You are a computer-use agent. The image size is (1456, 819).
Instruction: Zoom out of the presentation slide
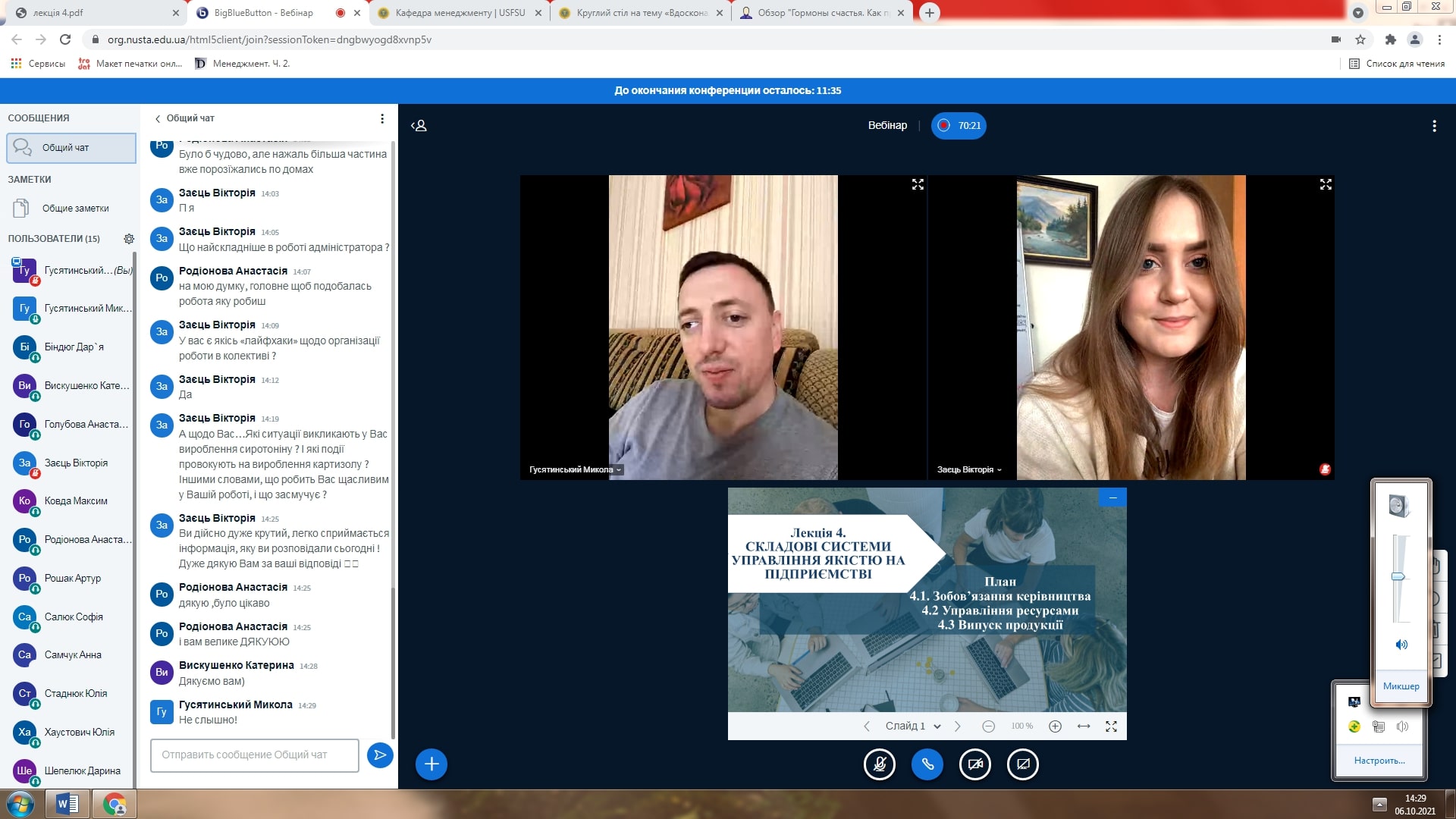[988, 726]
